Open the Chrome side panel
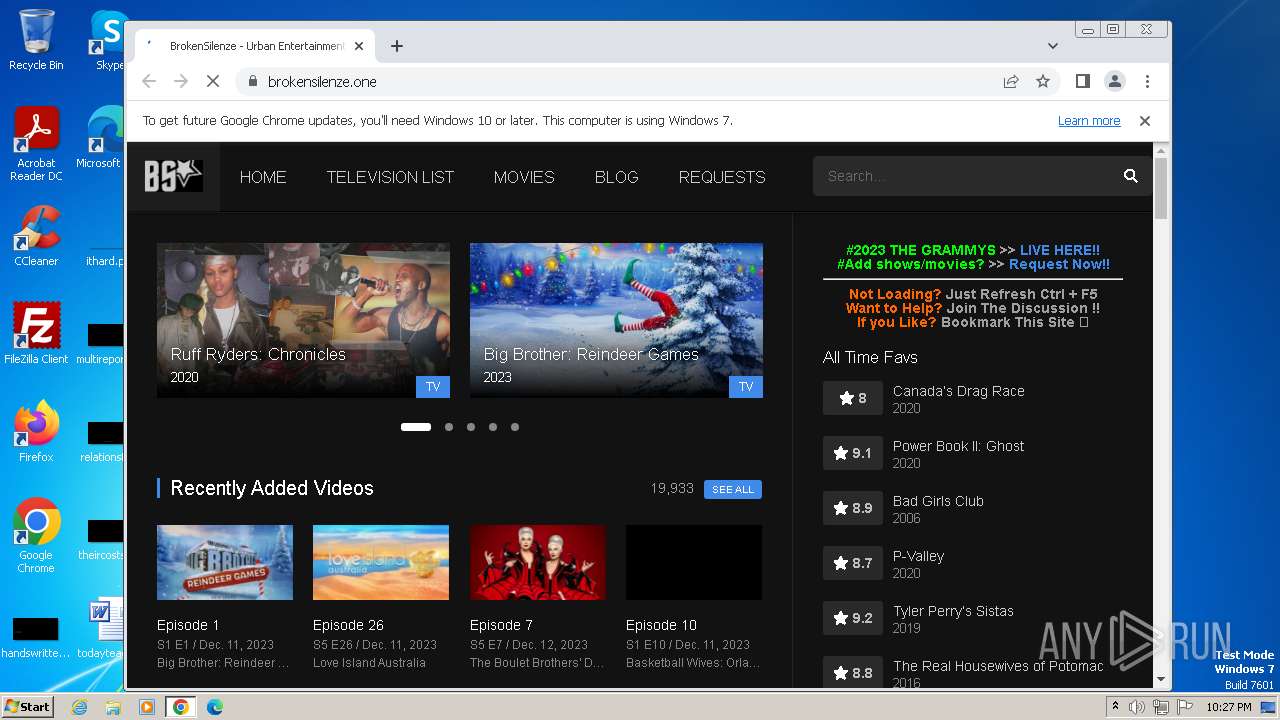Viewport: 1280px width, 720px height. click(1082, 82)
